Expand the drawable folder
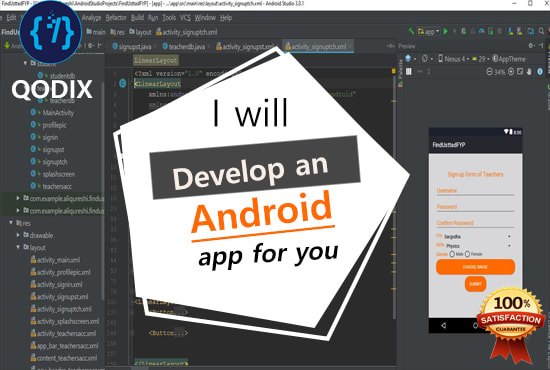The width and height of the screenshot is (550, 370). [x=18, y=235]
